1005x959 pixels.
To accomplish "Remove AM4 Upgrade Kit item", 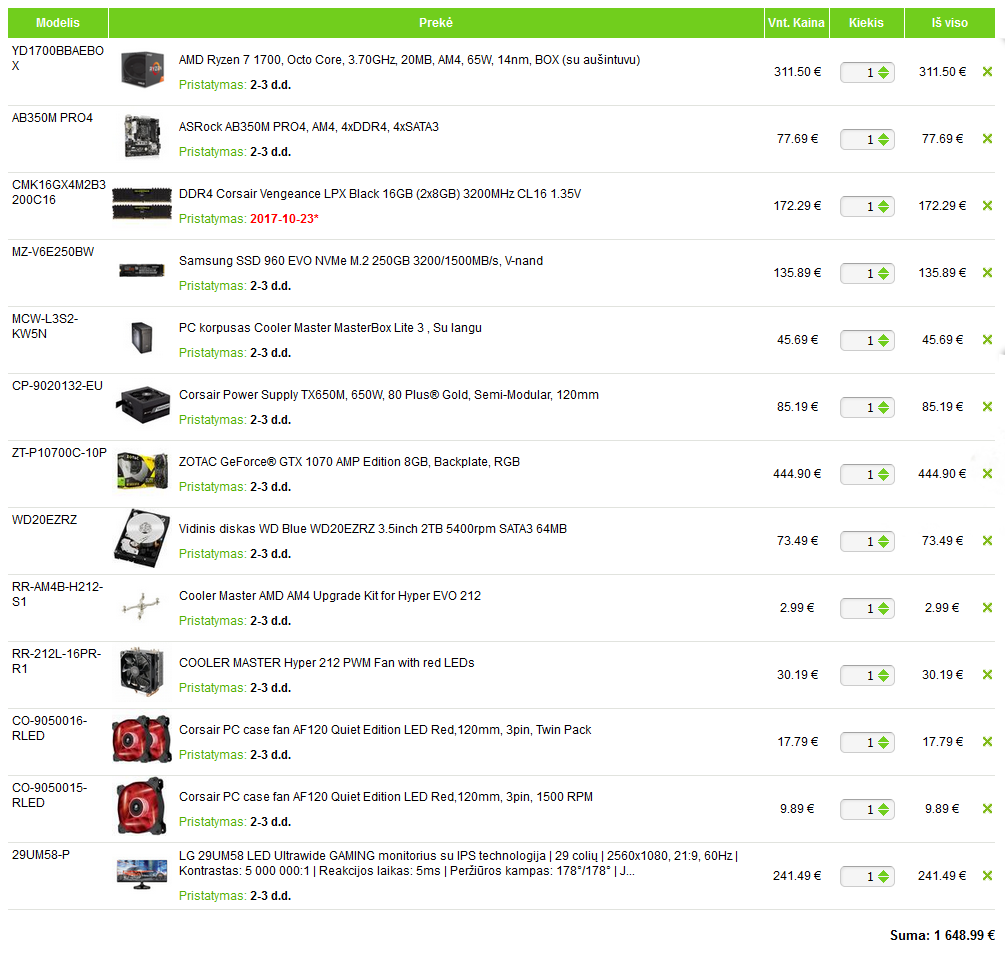I will (x=987, y=608).
